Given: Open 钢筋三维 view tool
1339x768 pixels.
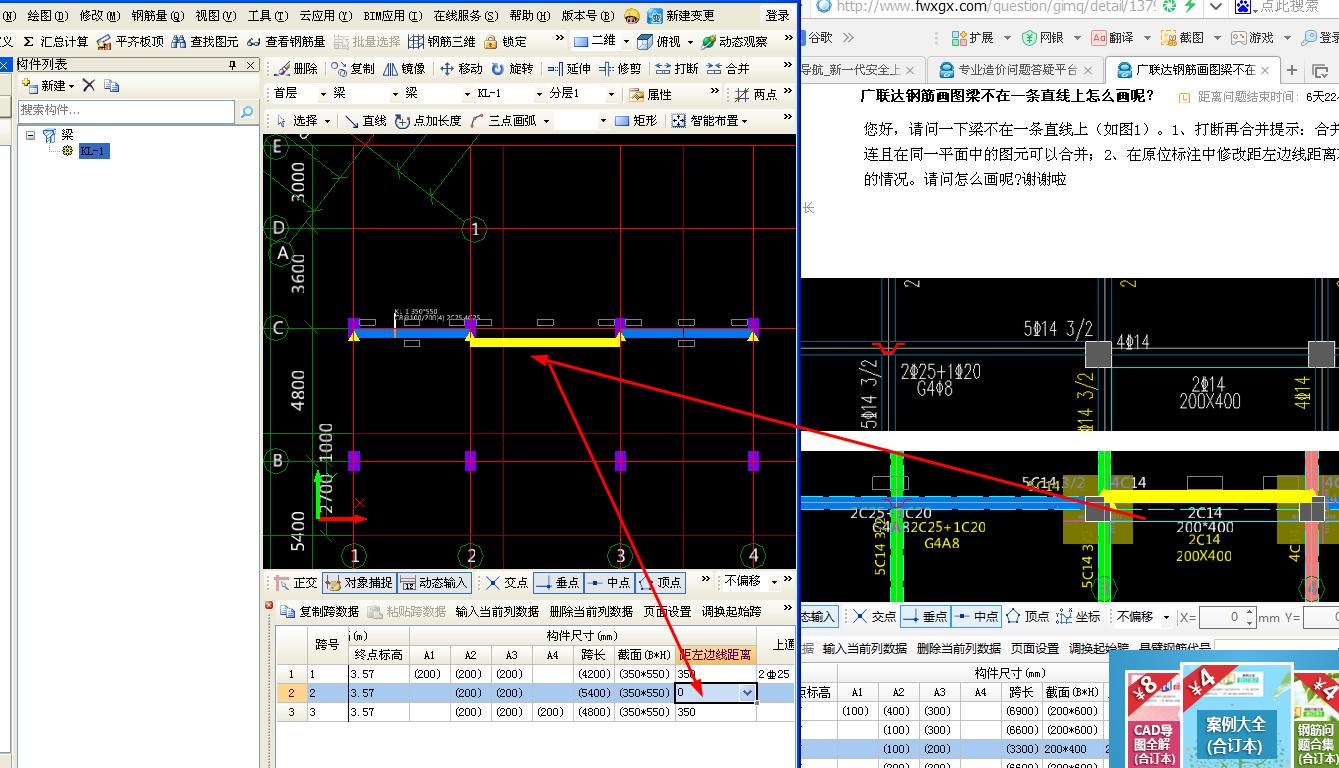Looking at the screenshot, I should coord(442,42).
